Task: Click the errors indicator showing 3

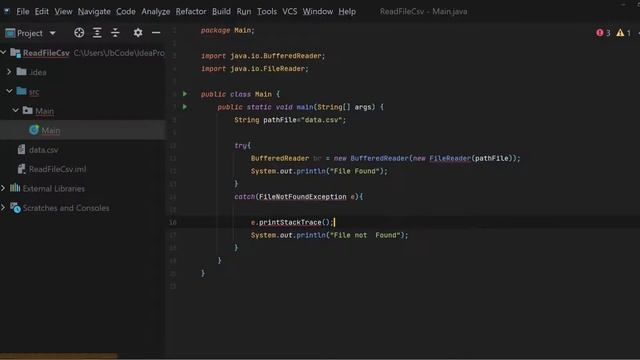Action: [603, 33]
